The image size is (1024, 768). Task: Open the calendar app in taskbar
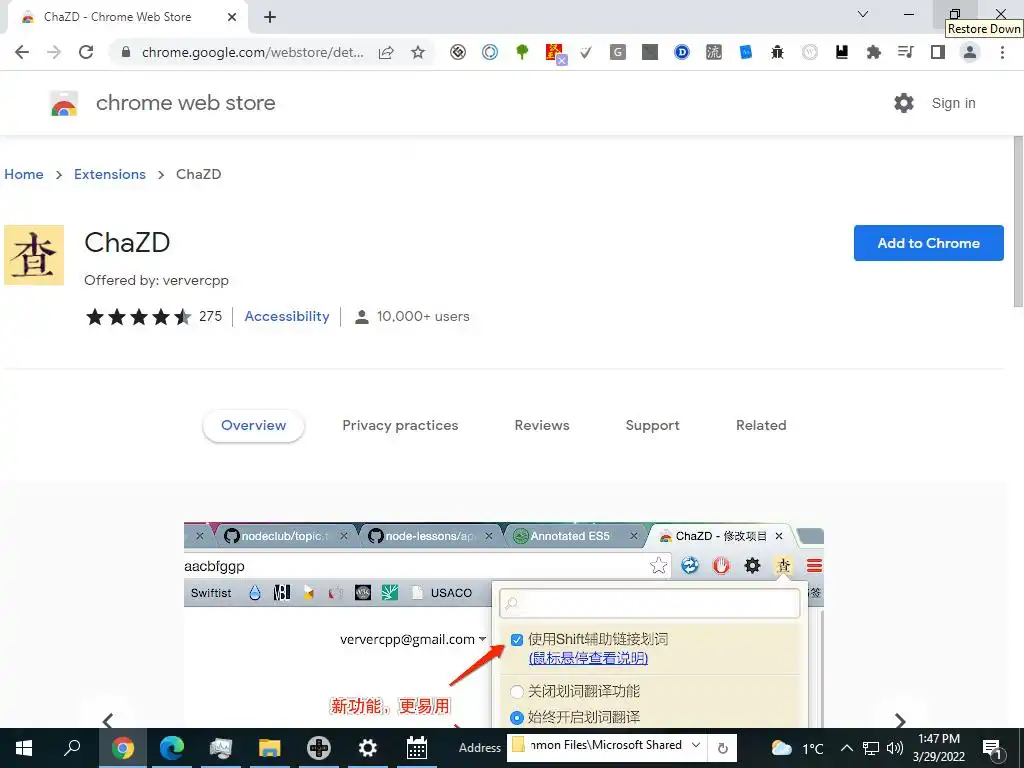[x=417, y=748]
